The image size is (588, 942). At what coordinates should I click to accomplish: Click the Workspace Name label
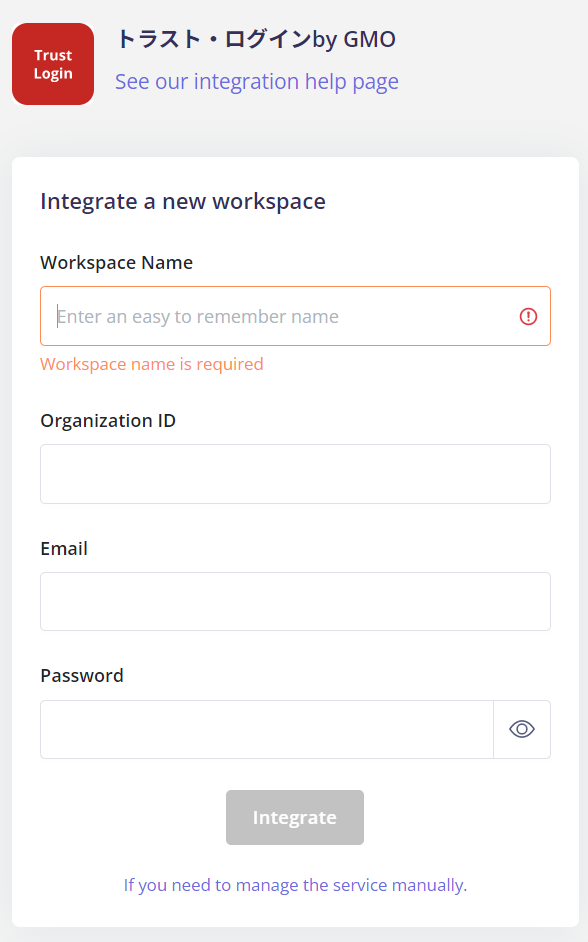click(117, 263)
